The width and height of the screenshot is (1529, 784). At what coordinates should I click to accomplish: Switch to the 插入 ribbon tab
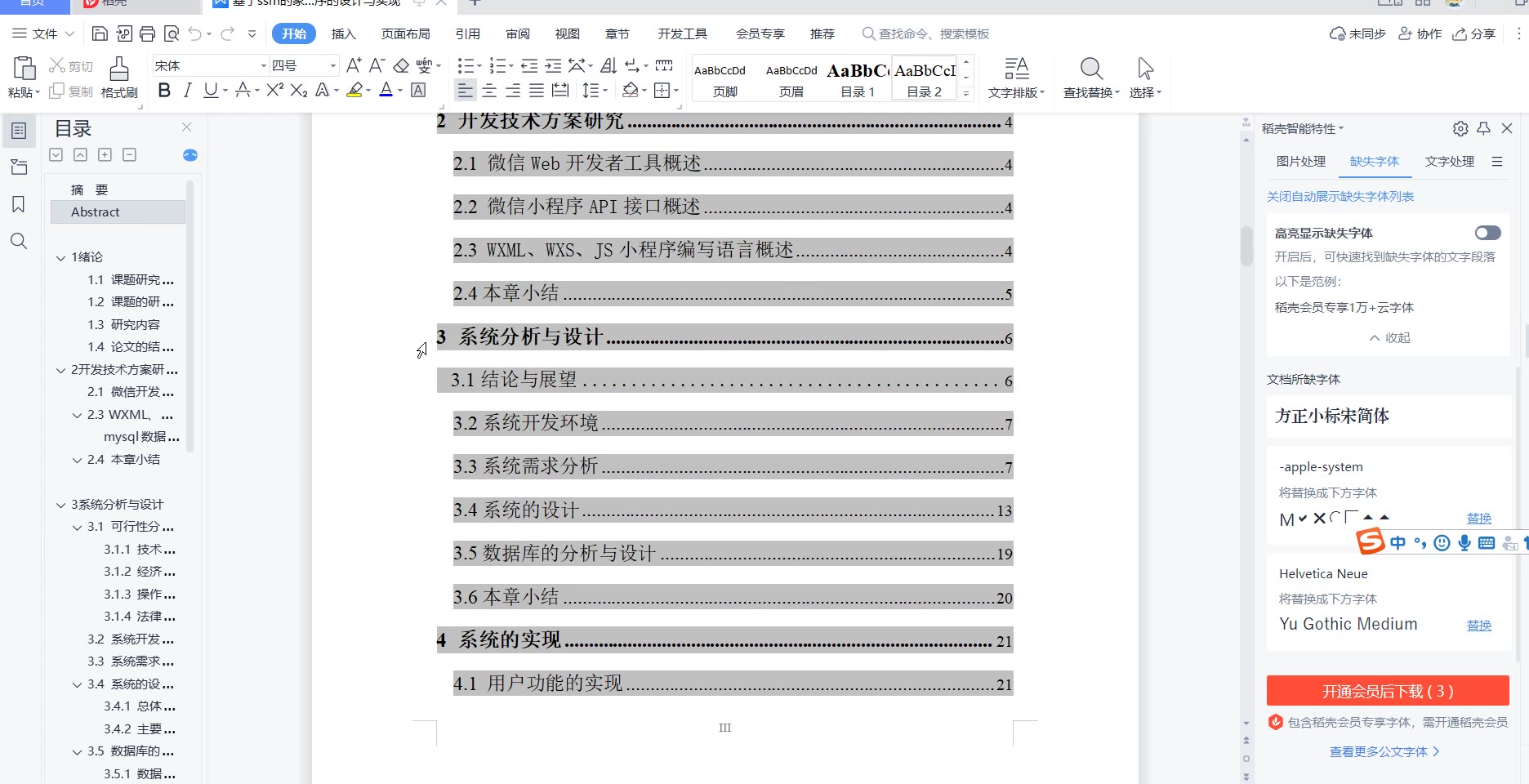[x=343, y=33]
